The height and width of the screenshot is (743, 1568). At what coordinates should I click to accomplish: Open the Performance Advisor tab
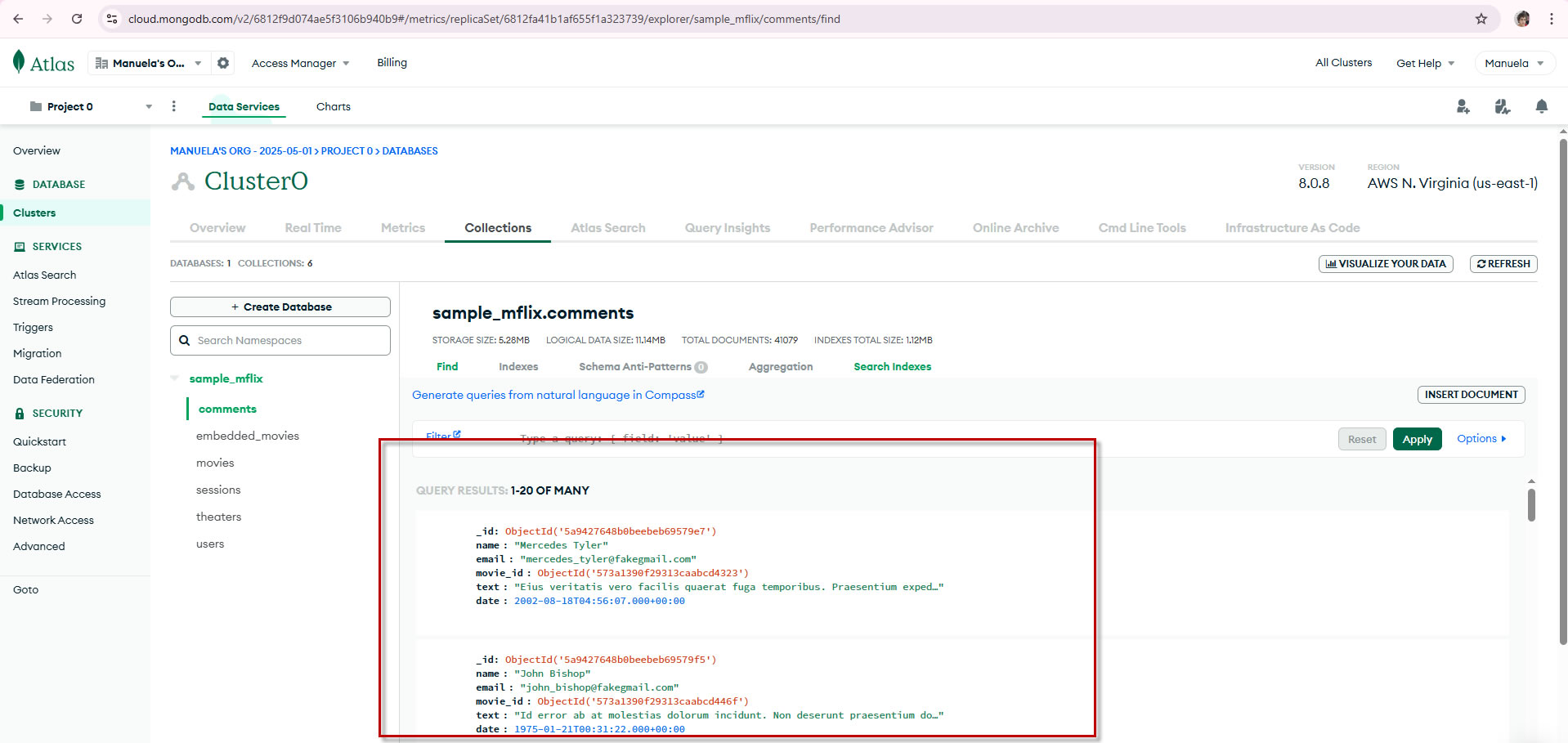click(x=871, y=228)
